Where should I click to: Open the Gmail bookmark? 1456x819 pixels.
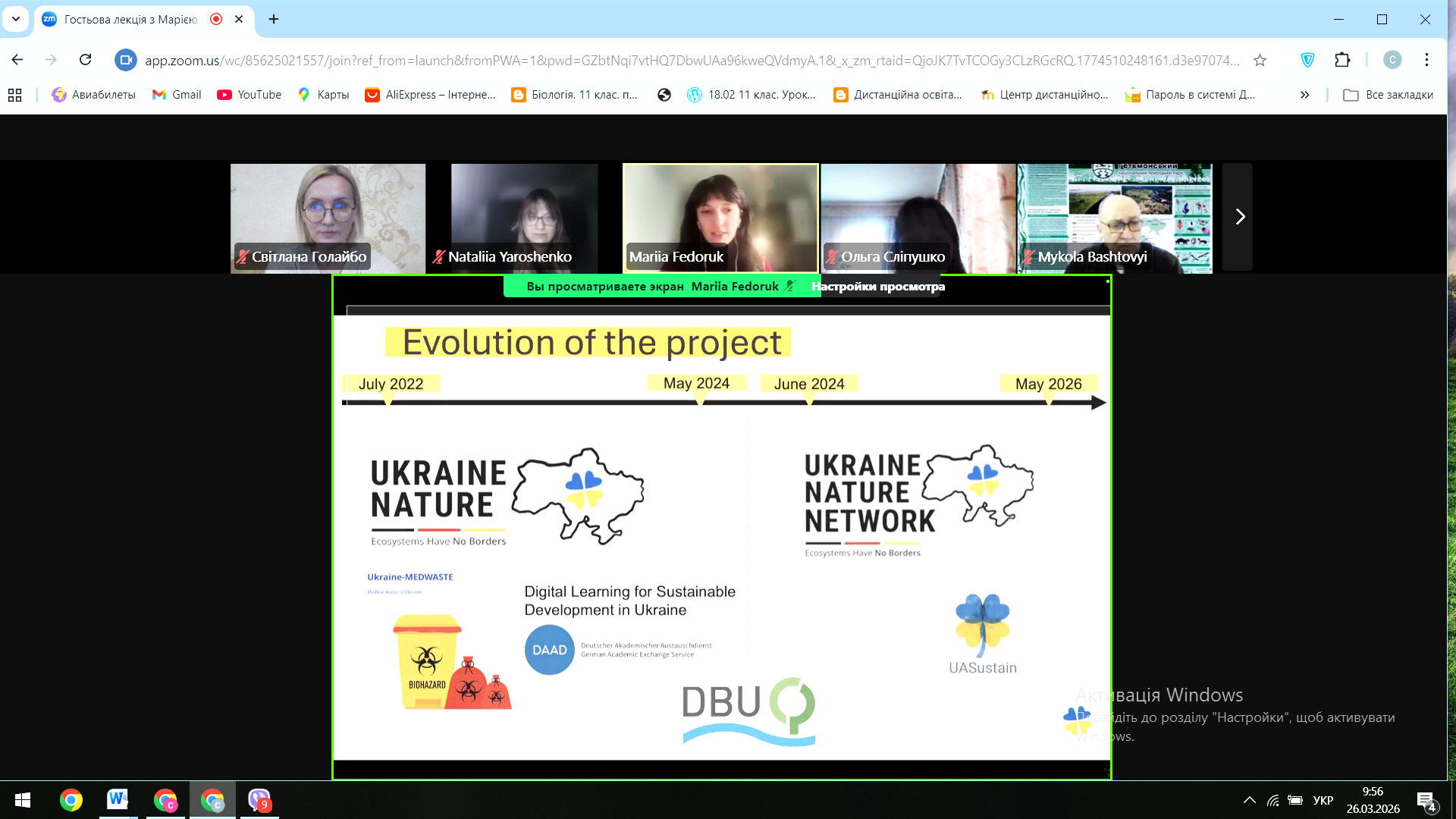[x=177, y=95]
